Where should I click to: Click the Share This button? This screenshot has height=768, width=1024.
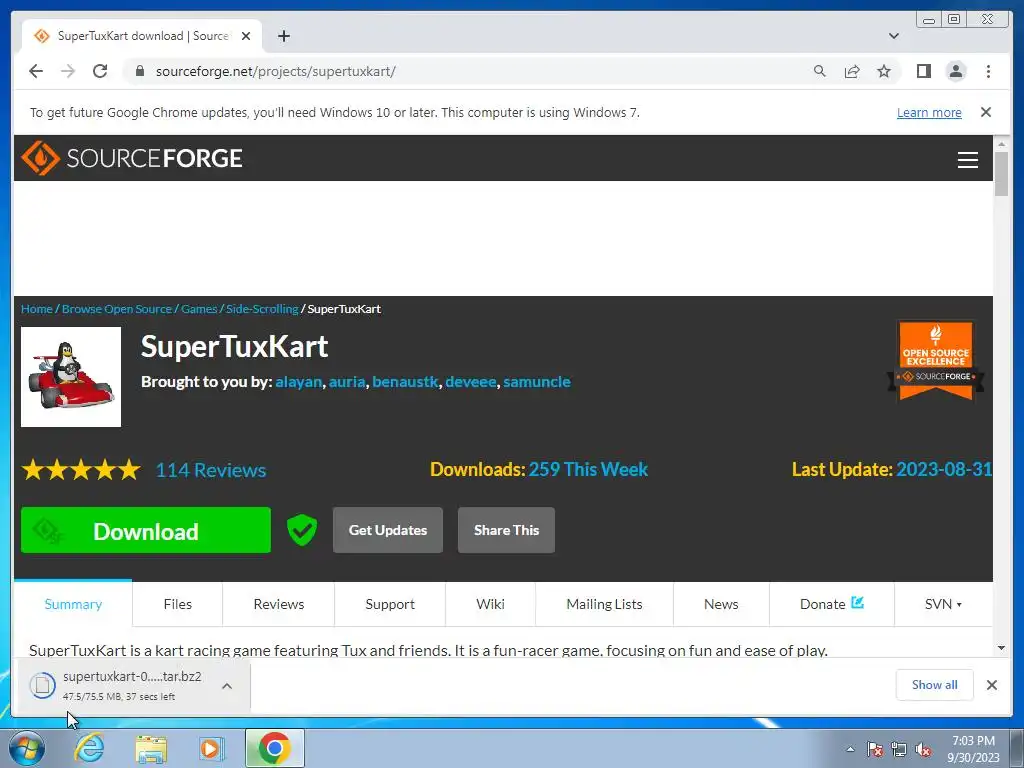[506, 530]
